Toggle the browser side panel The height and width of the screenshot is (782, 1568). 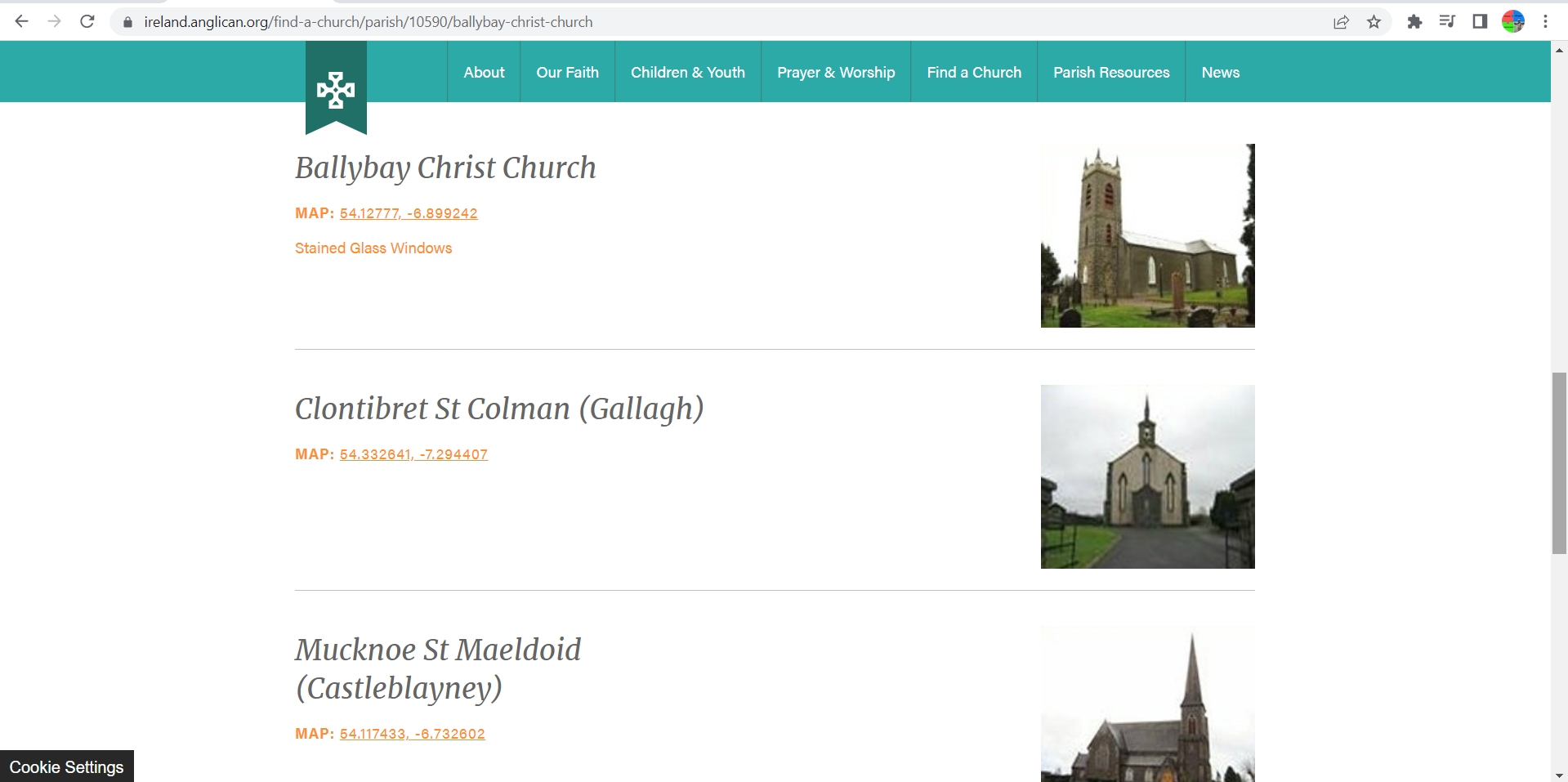point(1480,22)
